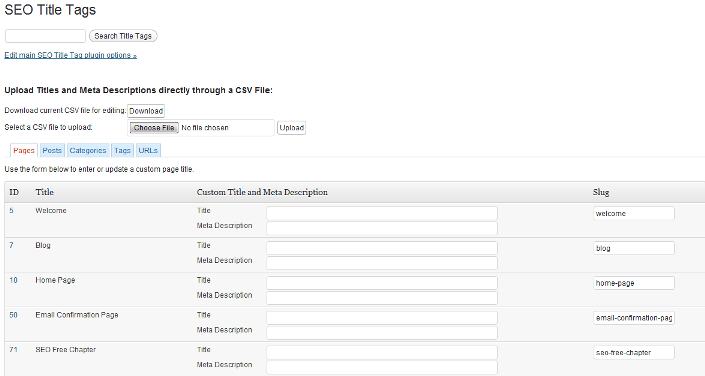Viewport: 705px width, 376px height.
Task: Open page ID 50 link
Action: tap(13, 315)
